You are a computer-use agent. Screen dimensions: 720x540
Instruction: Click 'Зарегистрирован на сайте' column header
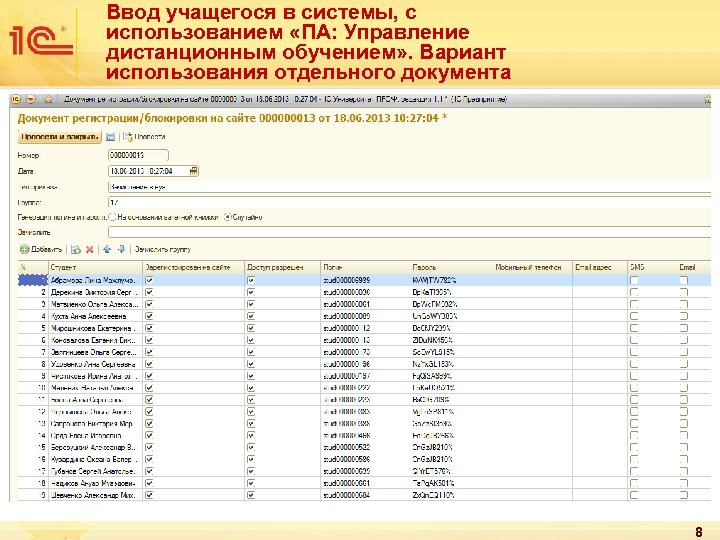tap(193, 267)
